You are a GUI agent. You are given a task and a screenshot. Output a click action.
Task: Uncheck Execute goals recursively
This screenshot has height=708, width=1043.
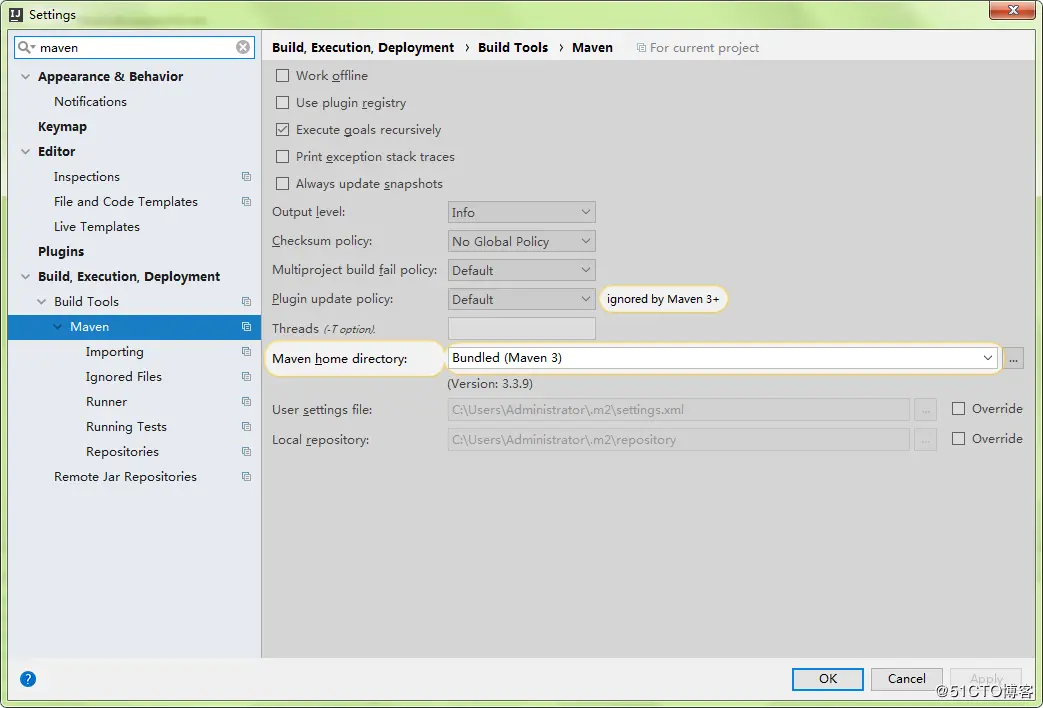(x=283, y=130)
